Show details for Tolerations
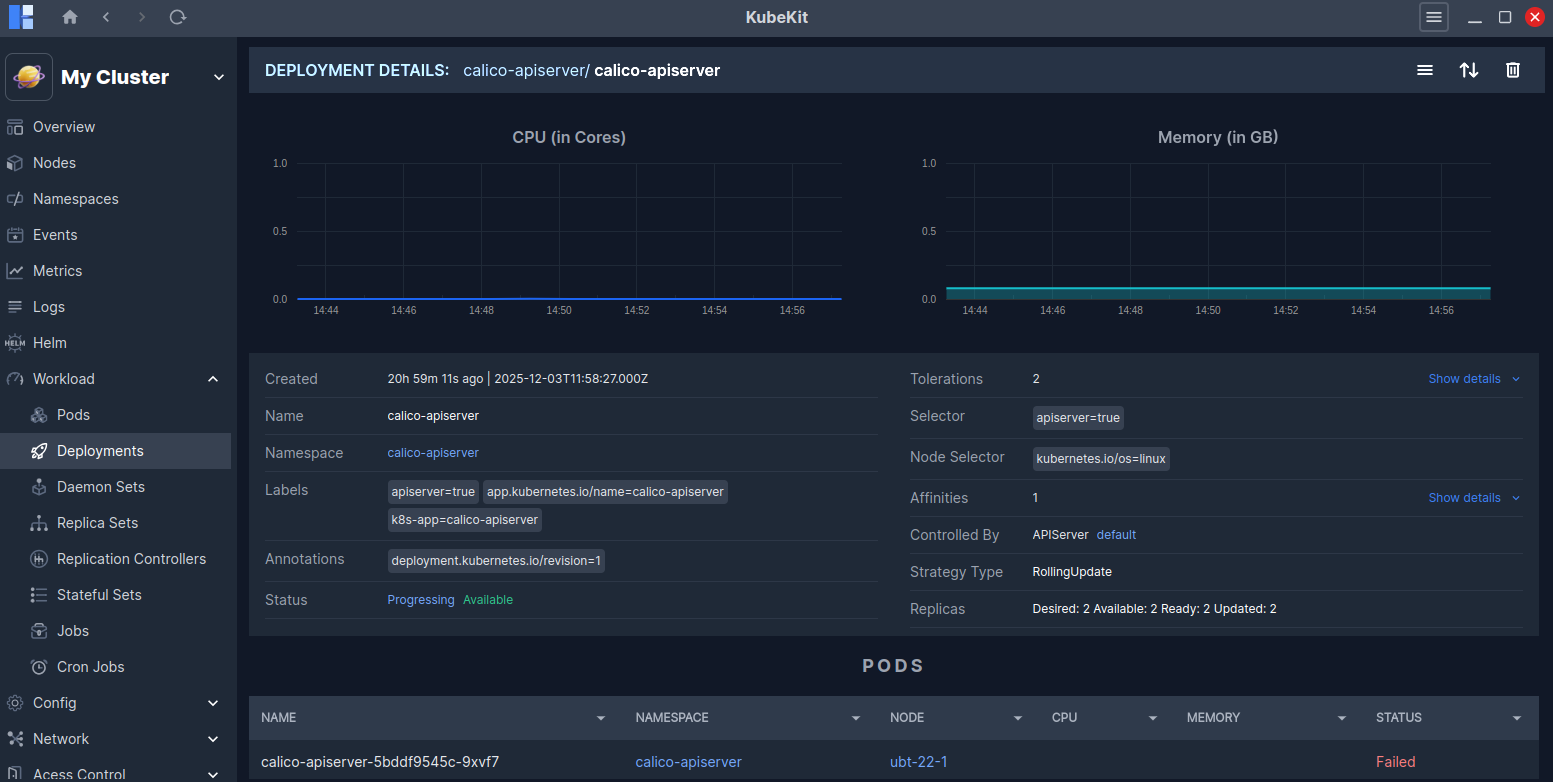This screenshot has height=782, width=1553. click(x=1473, y=379)
